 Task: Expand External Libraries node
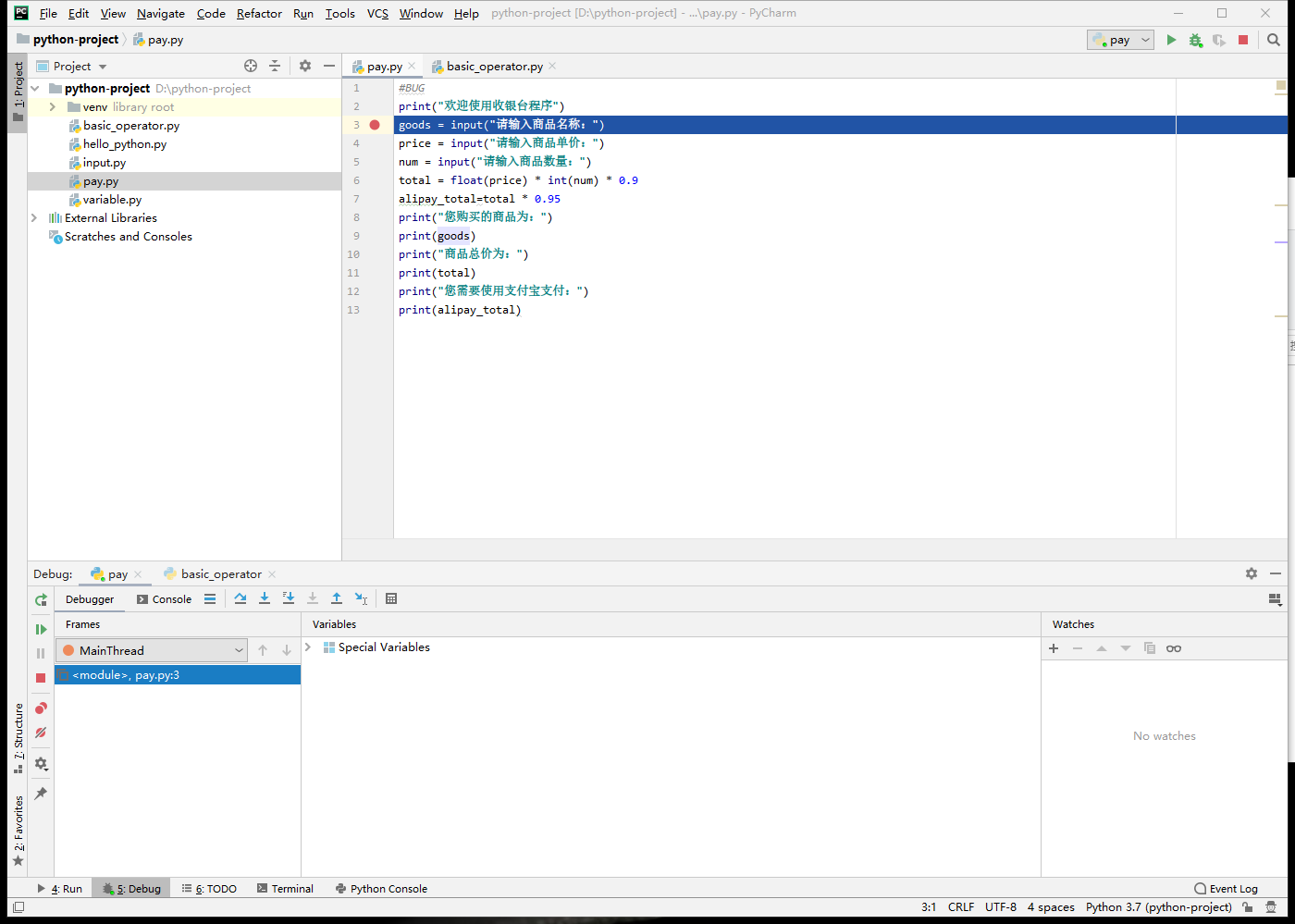pos(35,218)
